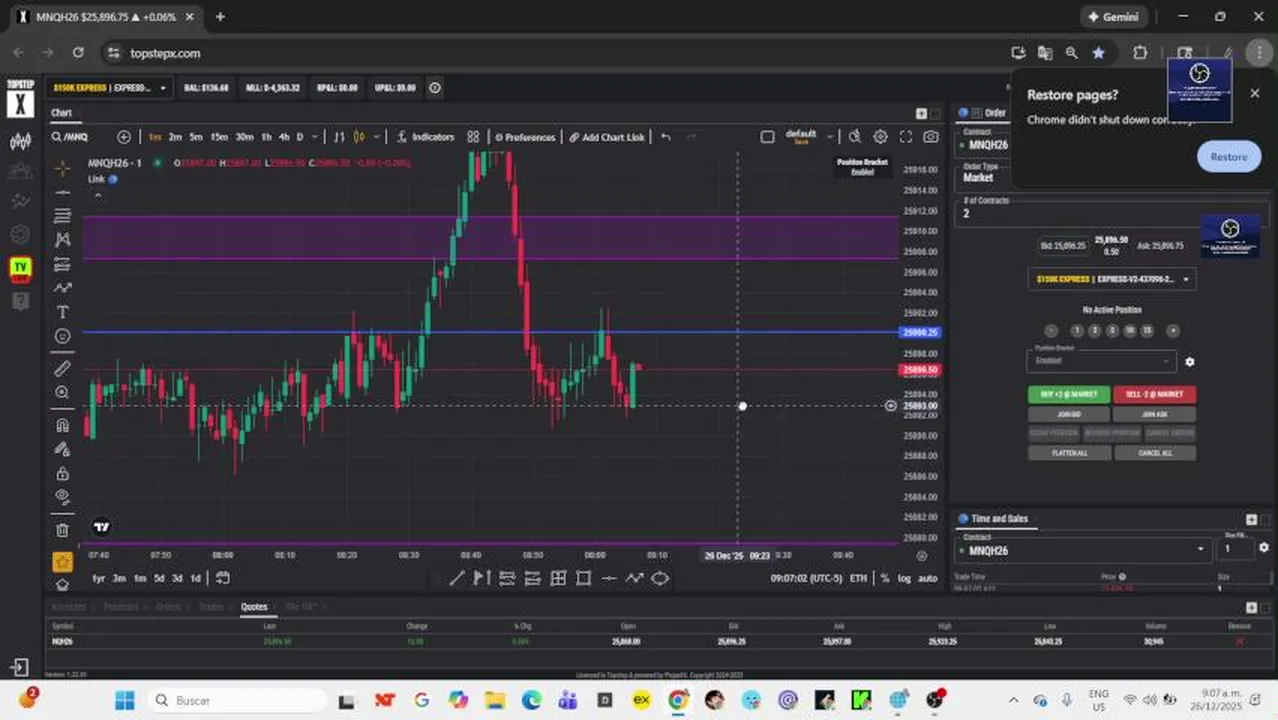Select the ruler measure tool
The height and width of the screenshot is (720, 1278).
pyautogui.click(x=62, y=369)
